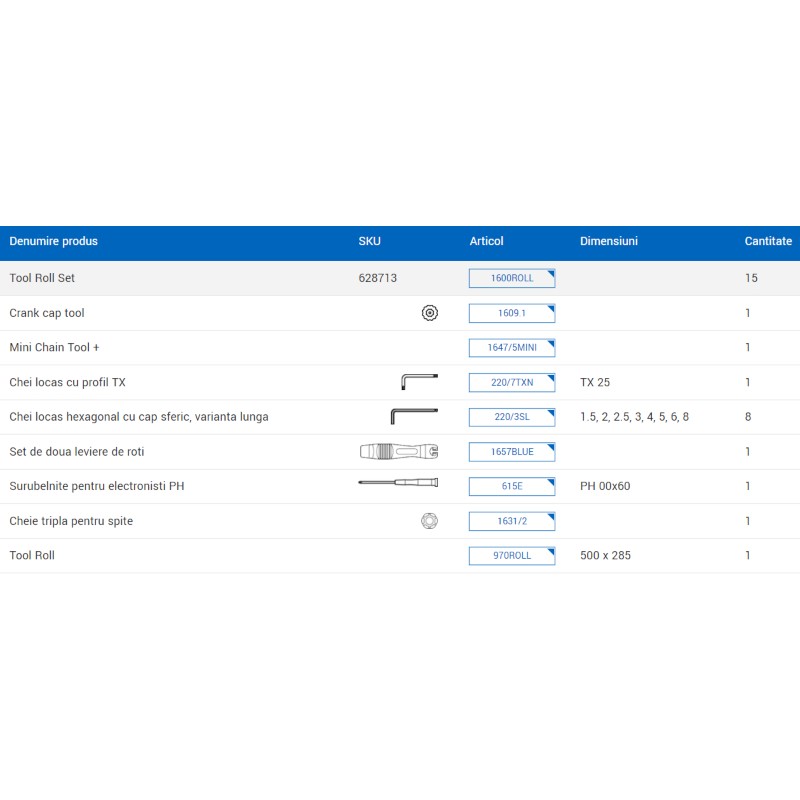This screenshot has height=800, width=800.
Task: Click the Articol column header
Action: [x=486, y=241]
